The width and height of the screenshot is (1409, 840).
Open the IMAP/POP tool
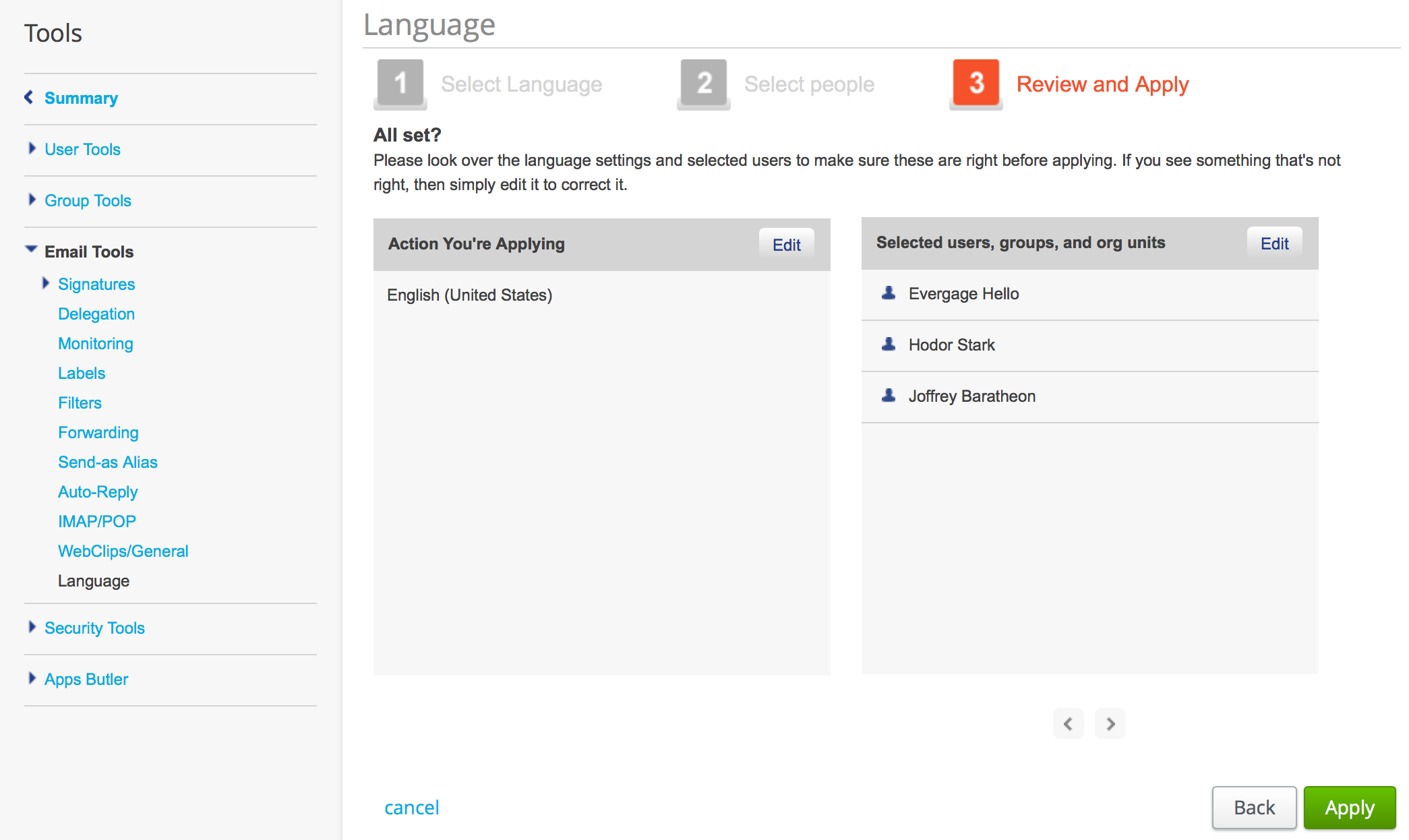[x=97, y=522]
